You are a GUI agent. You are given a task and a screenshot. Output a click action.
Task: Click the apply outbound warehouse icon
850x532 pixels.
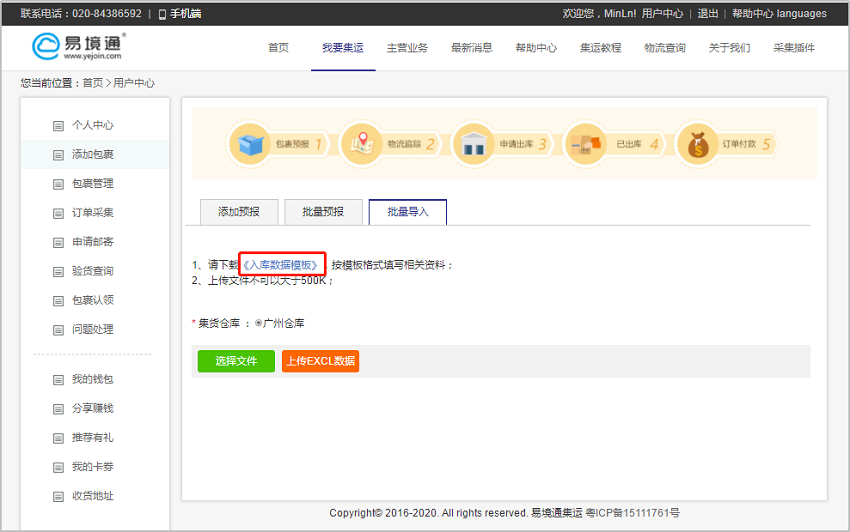(x=473, y=144)
